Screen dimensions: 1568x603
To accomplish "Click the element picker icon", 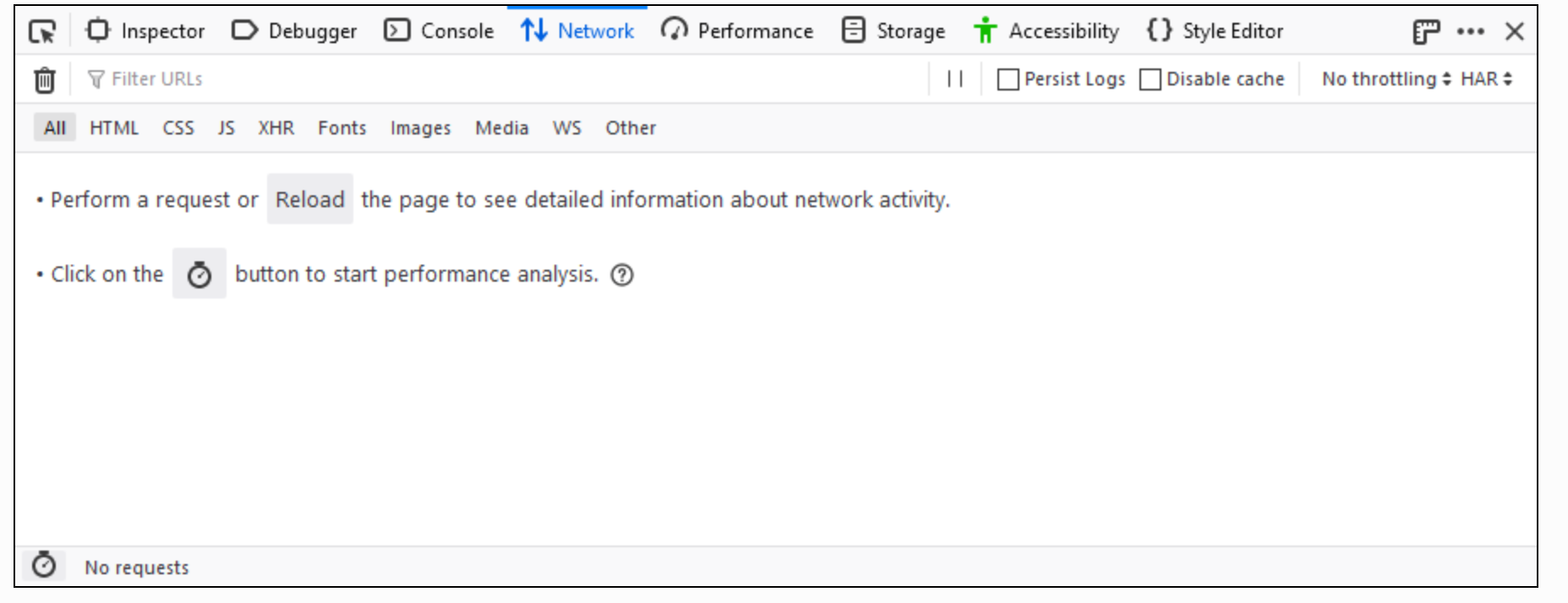I will pyautogui.click(x=41, y=31).
